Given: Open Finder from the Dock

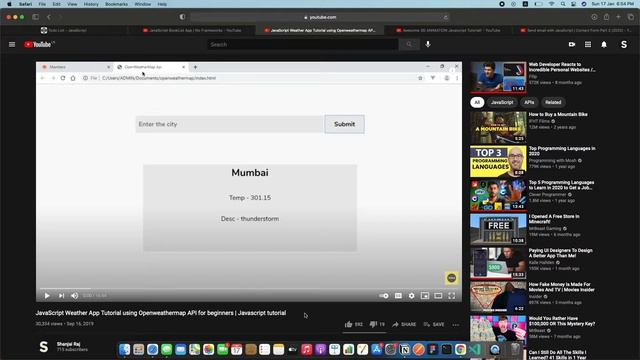Looking at the screenshot, I should [x=124, y=349].
